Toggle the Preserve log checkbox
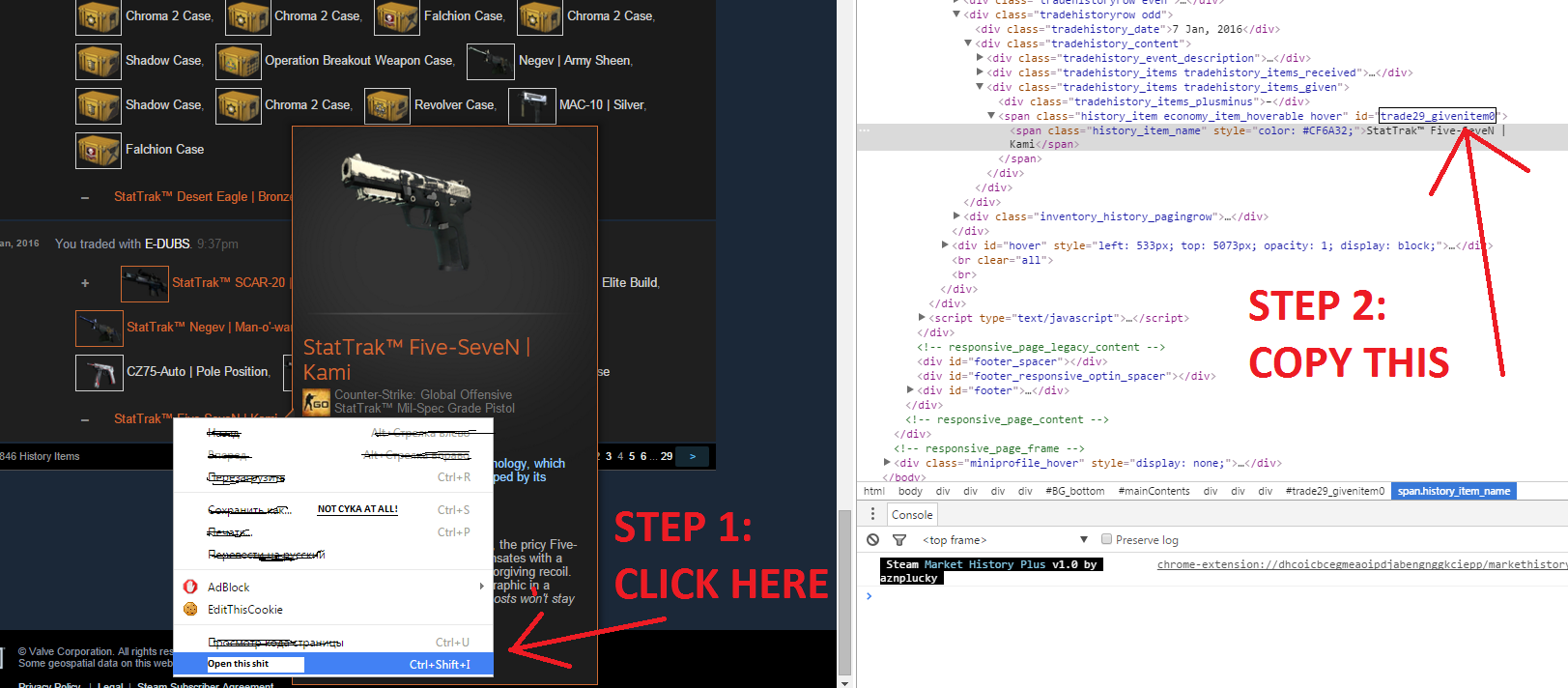 coord(1107,539)
